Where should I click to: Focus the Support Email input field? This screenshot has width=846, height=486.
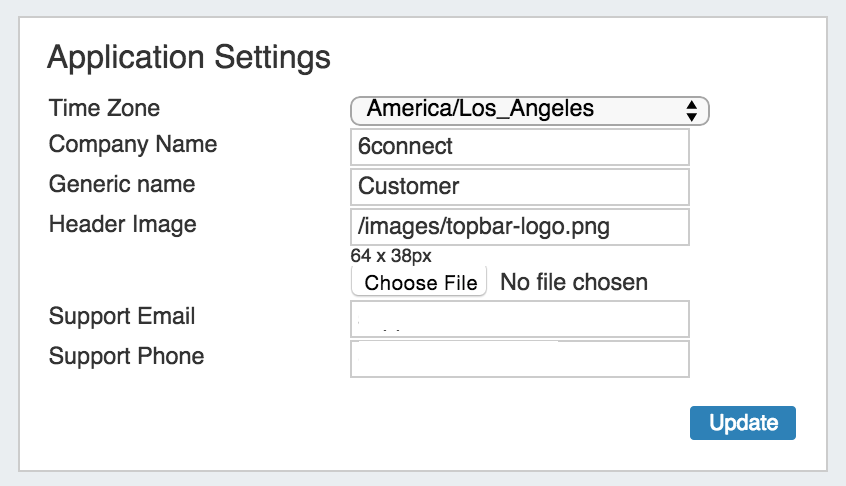pyautogui.click(x=520, y=319)
